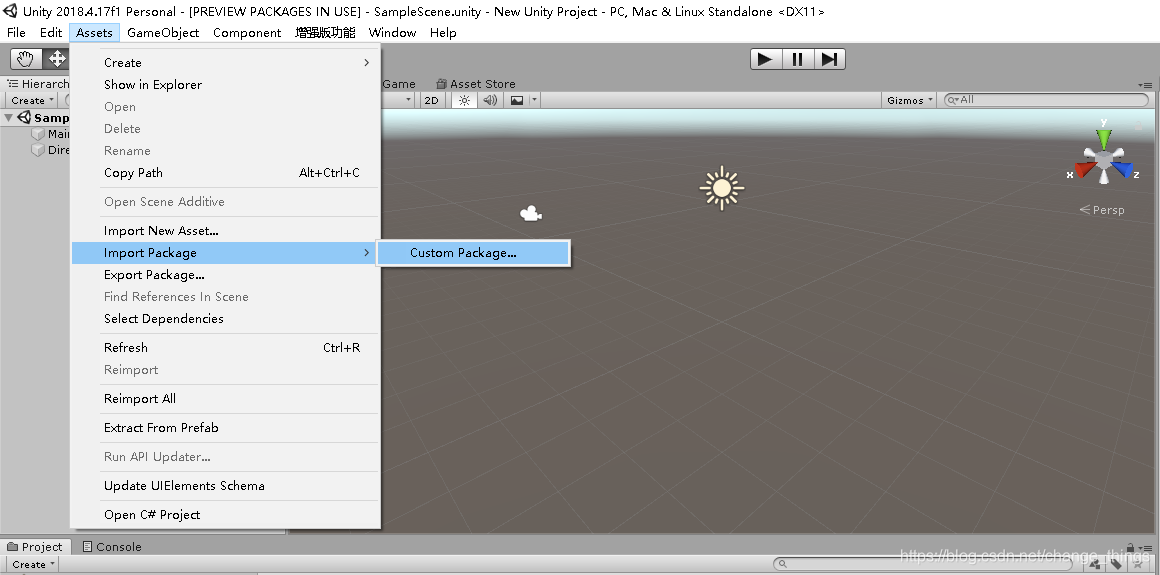Open the Gizmos dropdown

click(x=910, y=100)
